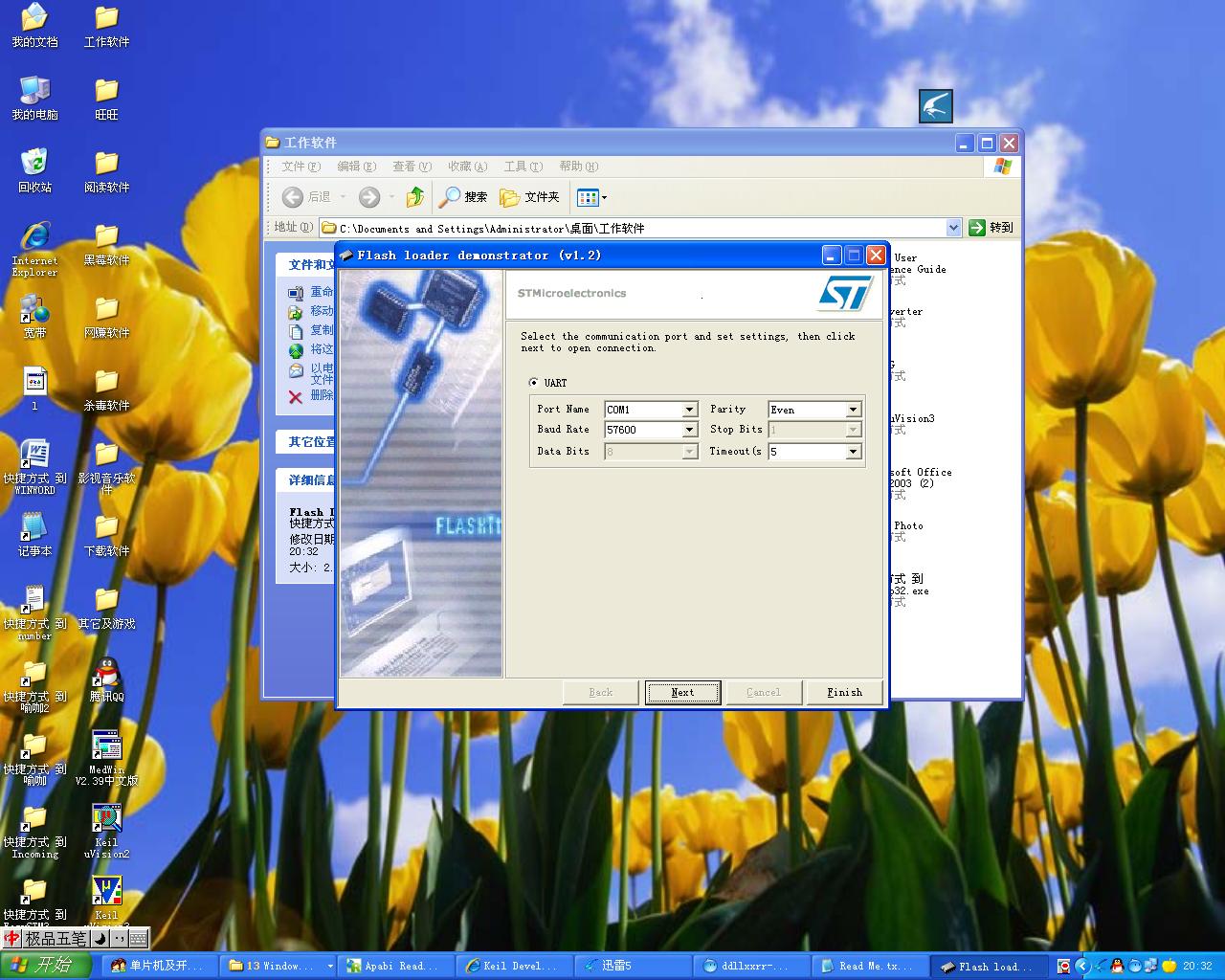Viewport: 1225px width, 980px height.
Task: Click the copy file task icon
Action: (x=296, y=331)
